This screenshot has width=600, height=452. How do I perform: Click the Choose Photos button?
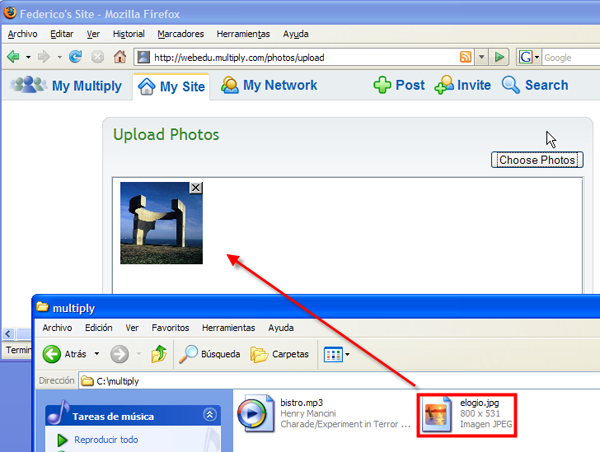point(537,160)
